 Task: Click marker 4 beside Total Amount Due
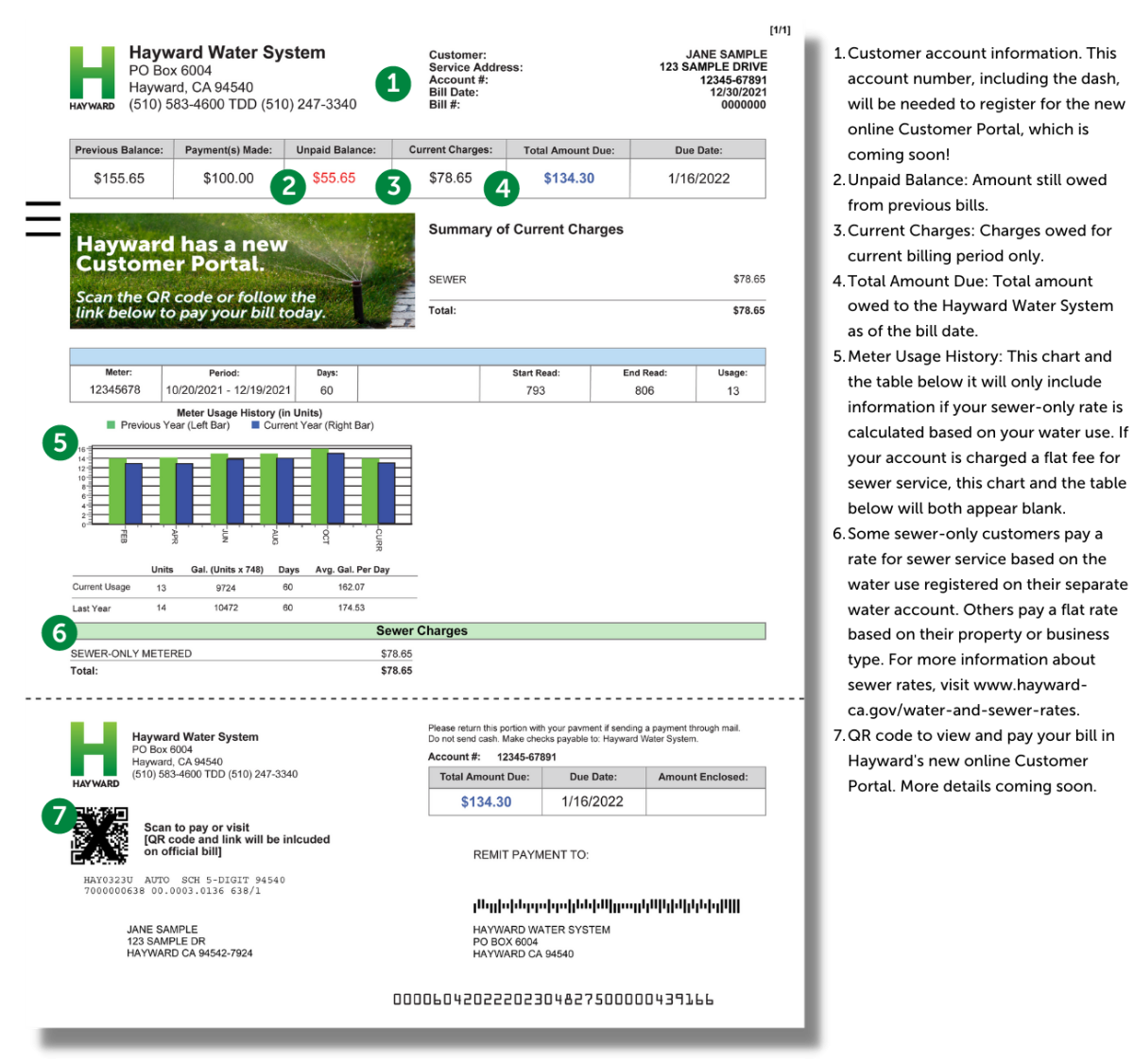pyautogui.click(x=502, y=188)
